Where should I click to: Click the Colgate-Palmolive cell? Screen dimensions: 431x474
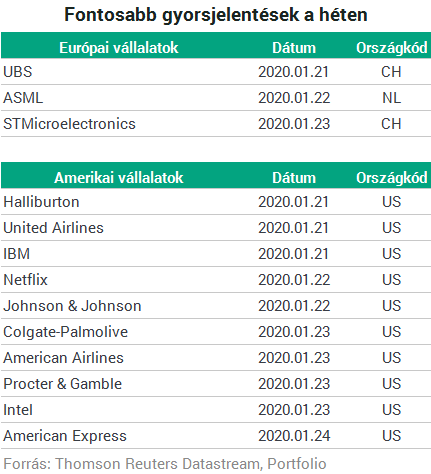point(66,332)
